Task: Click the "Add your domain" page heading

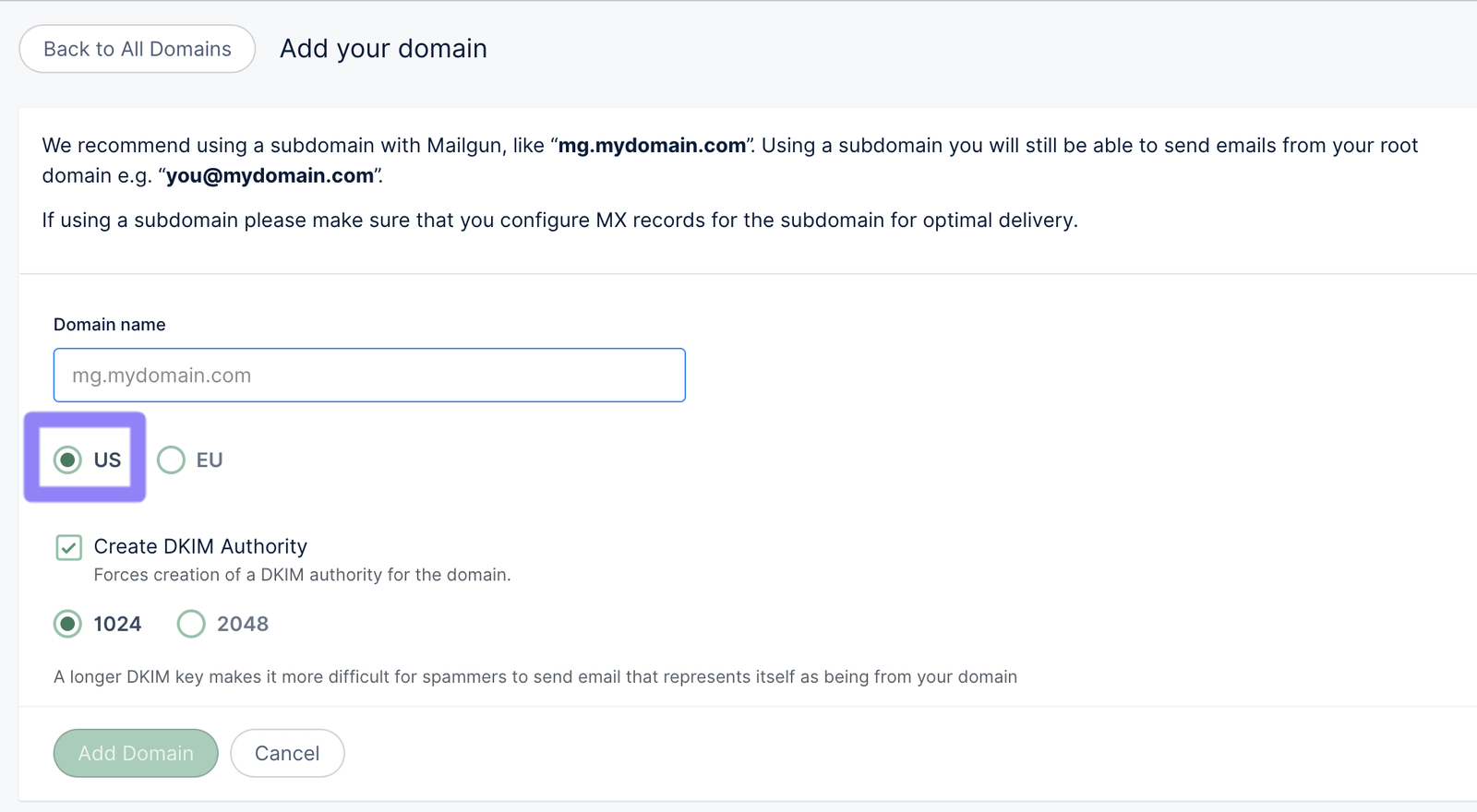Action: click(x=383, y=49)
